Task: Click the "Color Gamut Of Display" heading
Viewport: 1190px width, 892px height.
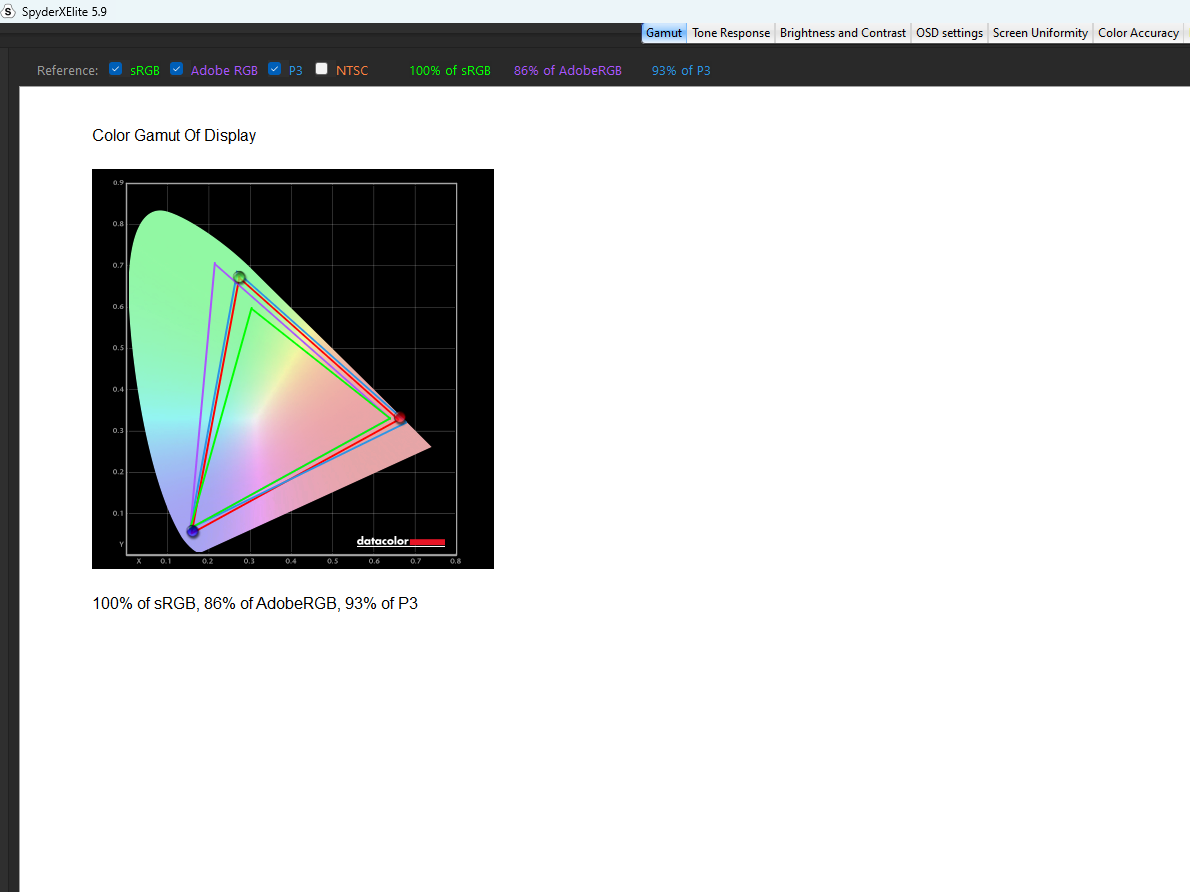Action: pos(174,136)
